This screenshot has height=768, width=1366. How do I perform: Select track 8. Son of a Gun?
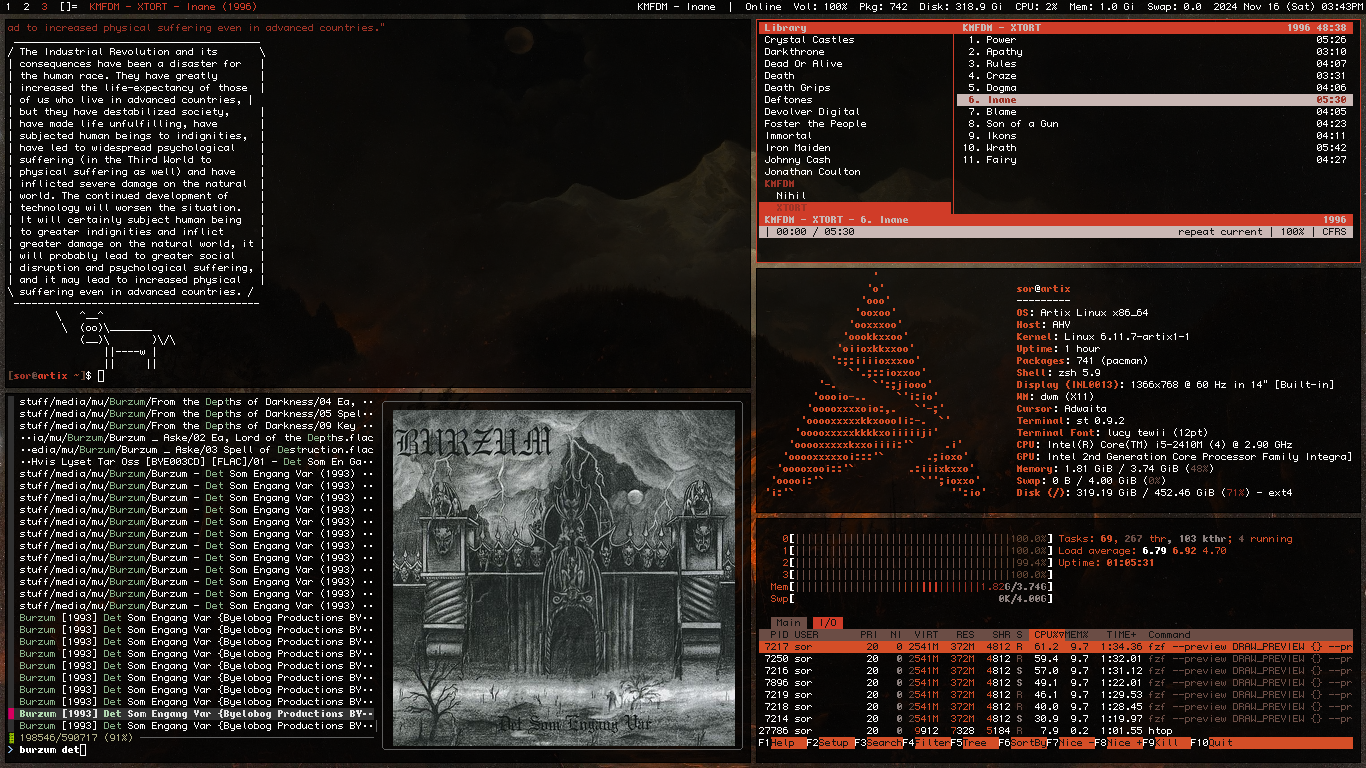click(1154, 124)
